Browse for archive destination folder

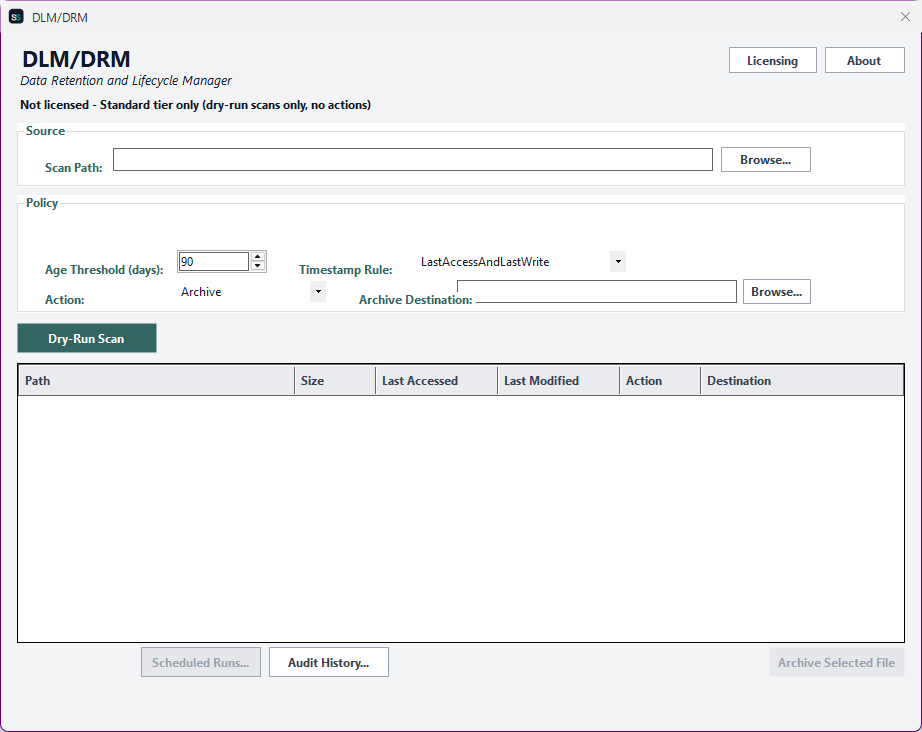(x=776, y=292)
